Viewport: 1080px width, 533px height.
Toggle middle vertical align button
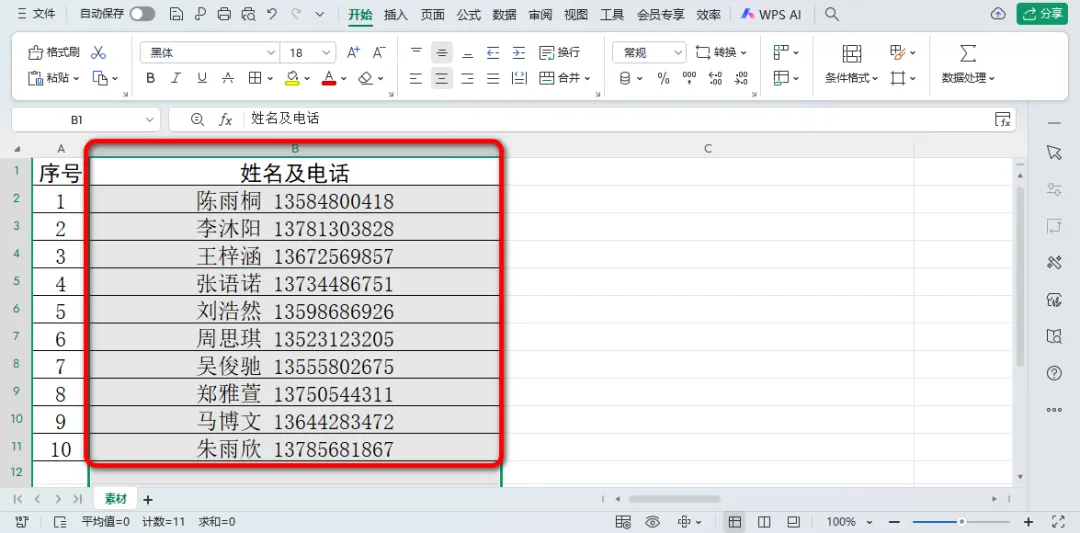(x=442, y=52)
